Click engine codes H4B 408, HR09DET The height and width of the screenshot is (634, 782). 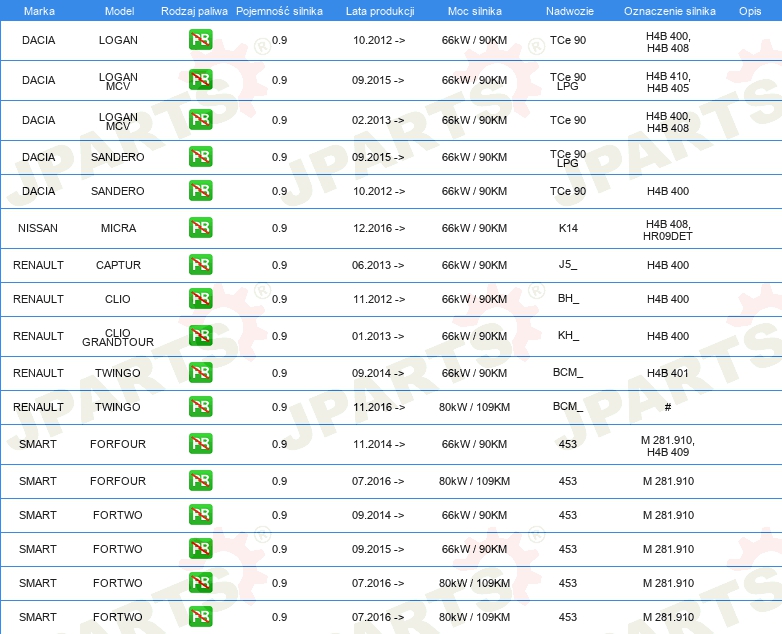(668, 230)
